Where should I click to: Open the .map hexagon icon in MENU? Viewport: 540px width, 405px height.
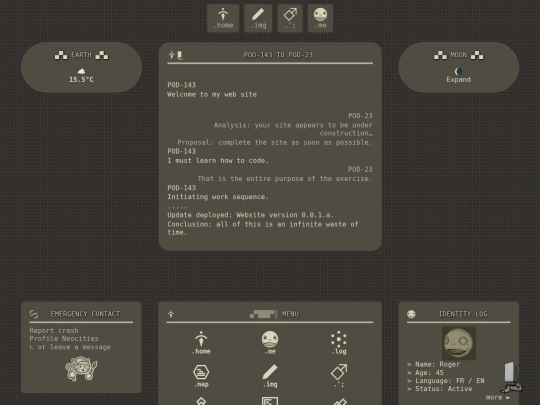click(201, 376)
